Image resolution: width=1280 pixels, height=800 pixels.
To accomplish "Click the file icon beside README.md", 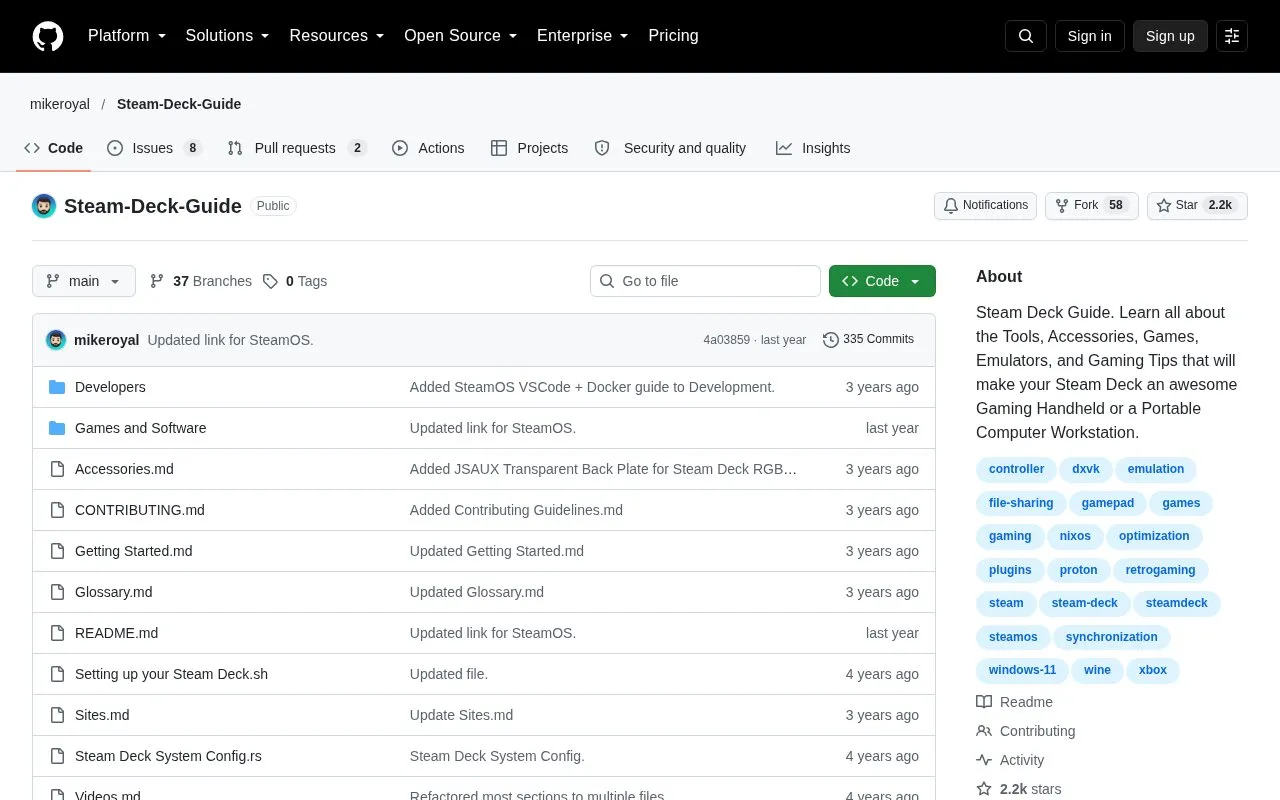I will coord(57,633).
